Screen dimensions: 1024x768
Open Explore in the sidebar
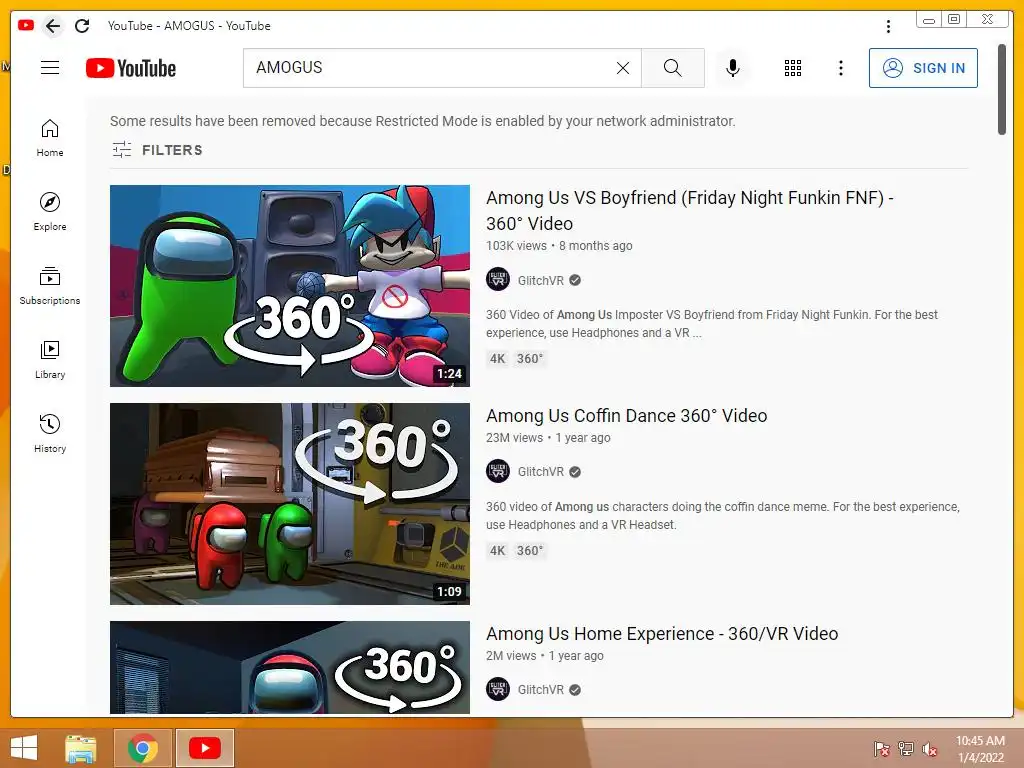50,212
